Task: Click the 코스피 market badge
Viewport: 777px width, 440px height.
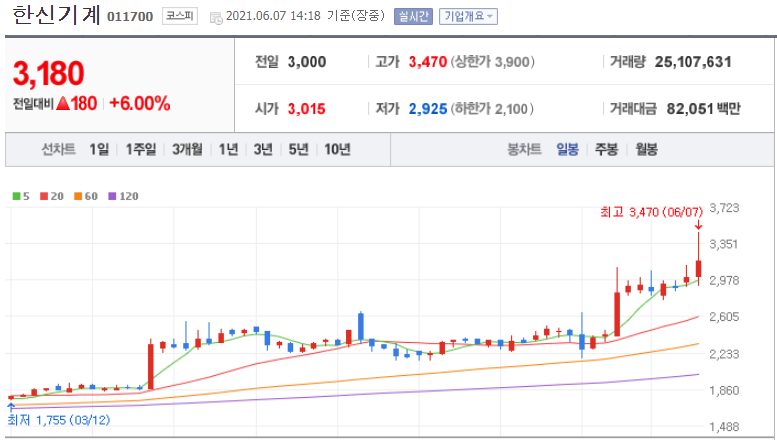Action: 179,16
